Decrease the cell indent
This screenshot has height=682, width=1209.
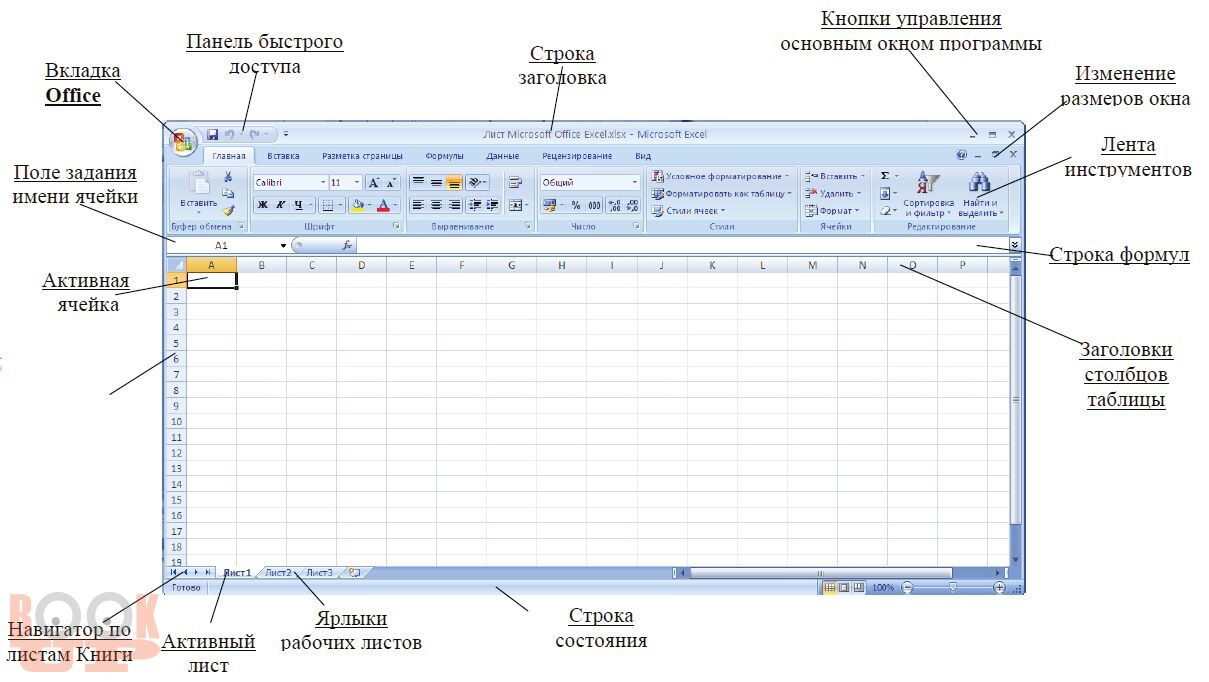coord(474,205)
